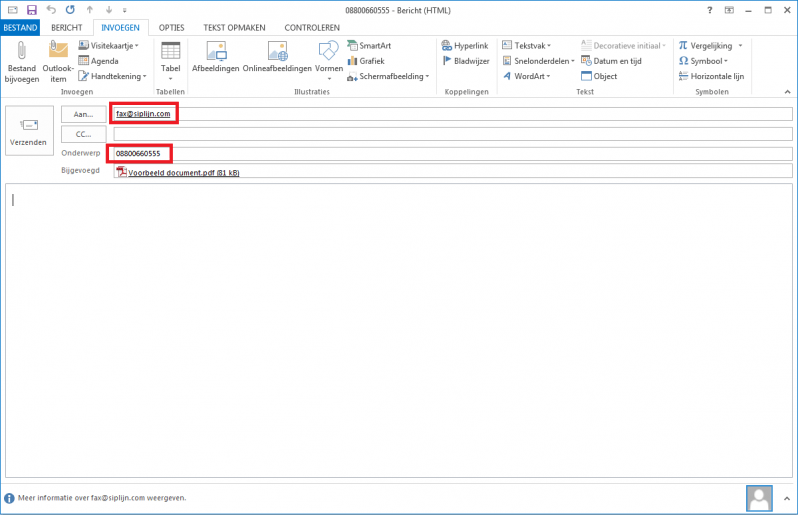Image resolution: width=798 pixels, height=516 pixels.
Task: Insert a Grafiek chart
Action: (366, 61)
